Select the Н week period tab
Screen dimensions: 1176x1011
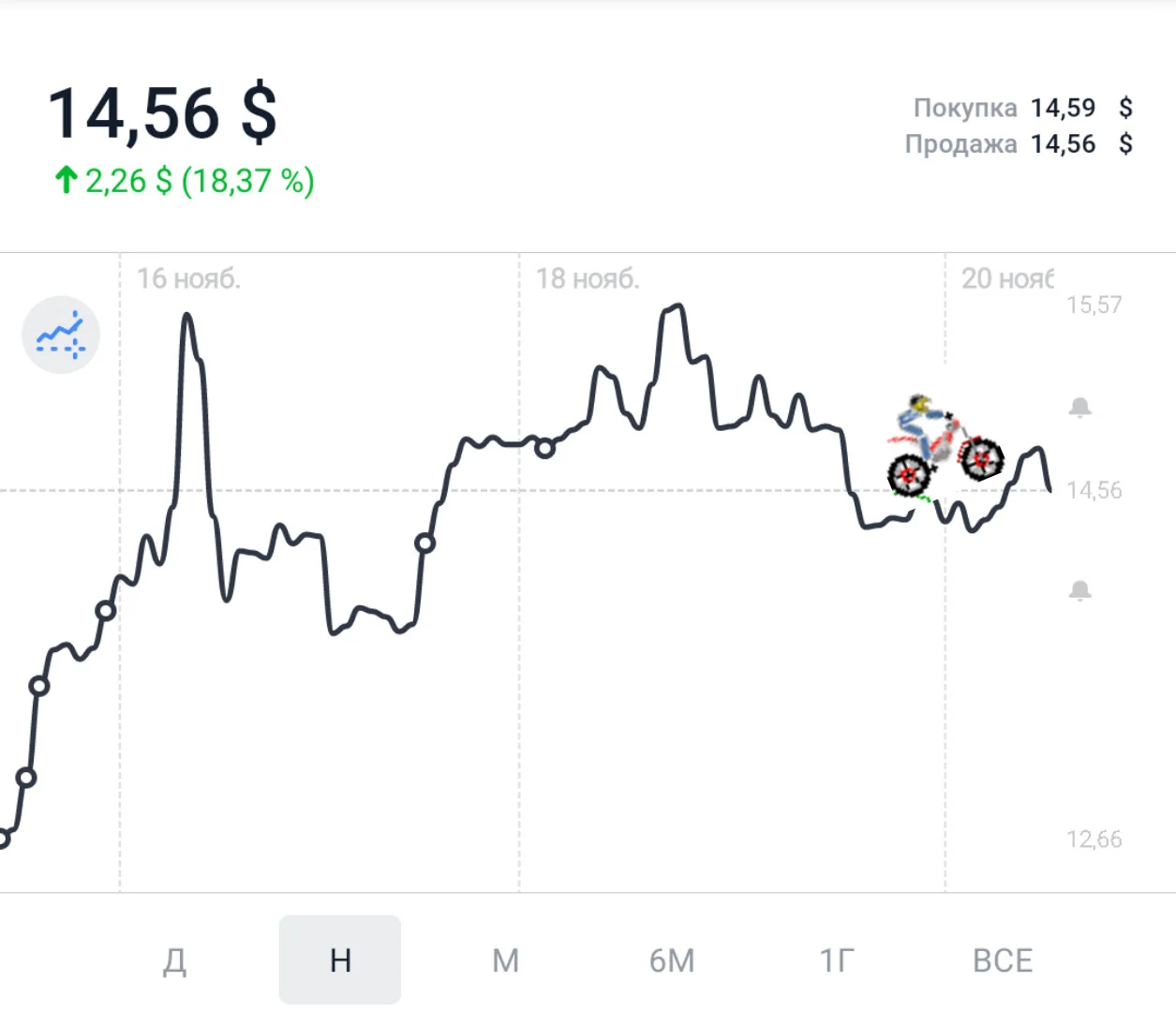click(340, 960)
